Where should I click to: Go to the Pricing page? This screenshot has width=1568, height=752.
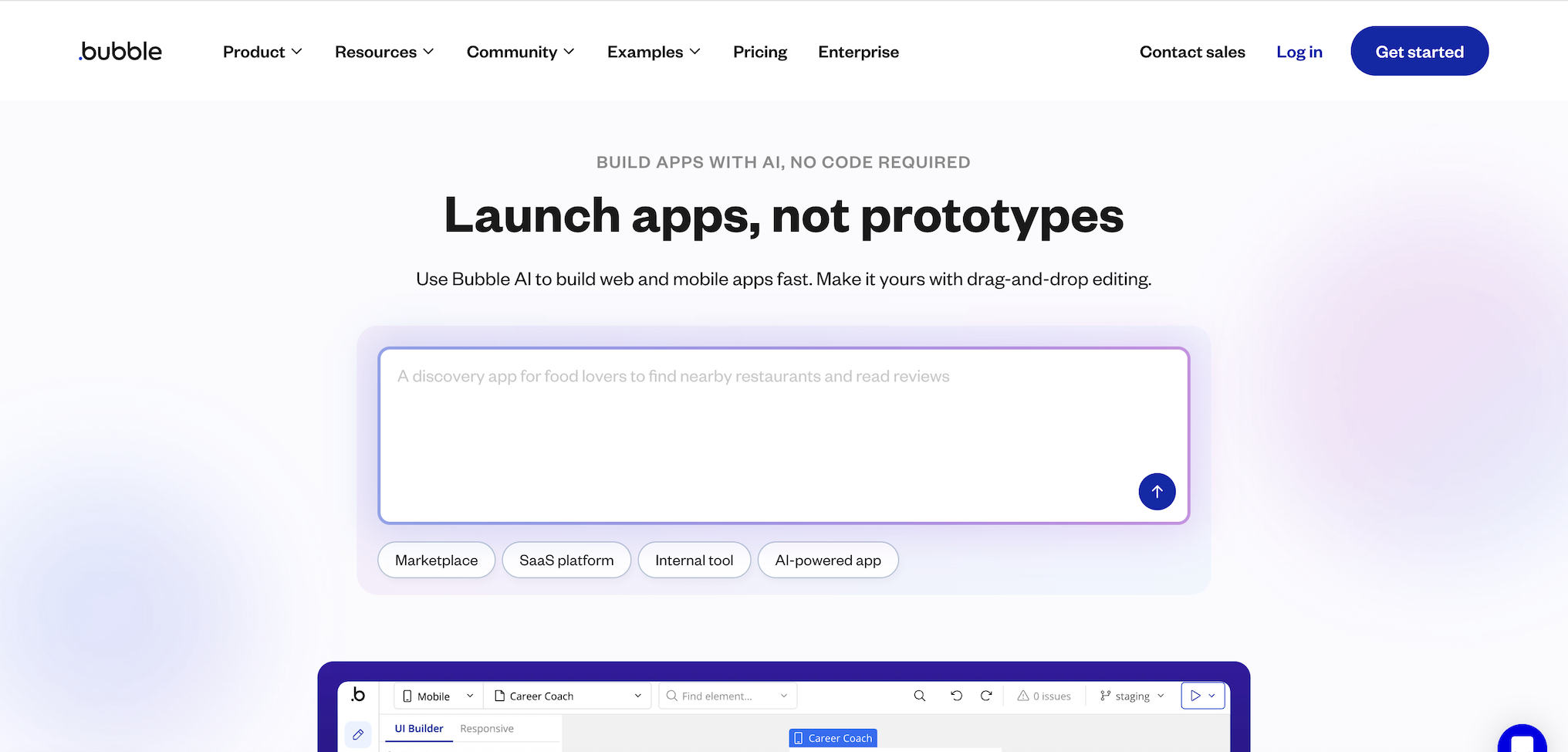[x=760, y=52]
